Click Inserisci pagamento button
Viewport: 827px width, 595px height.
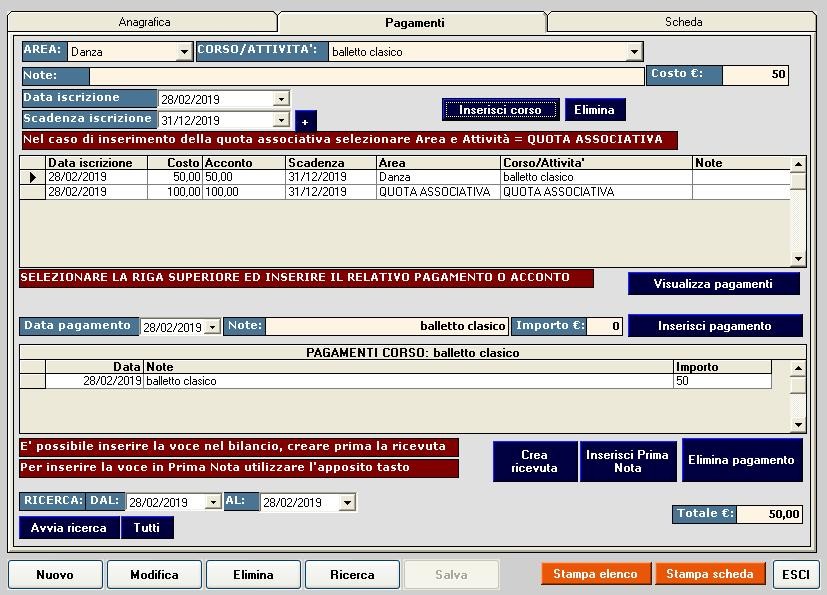[715, 326]
